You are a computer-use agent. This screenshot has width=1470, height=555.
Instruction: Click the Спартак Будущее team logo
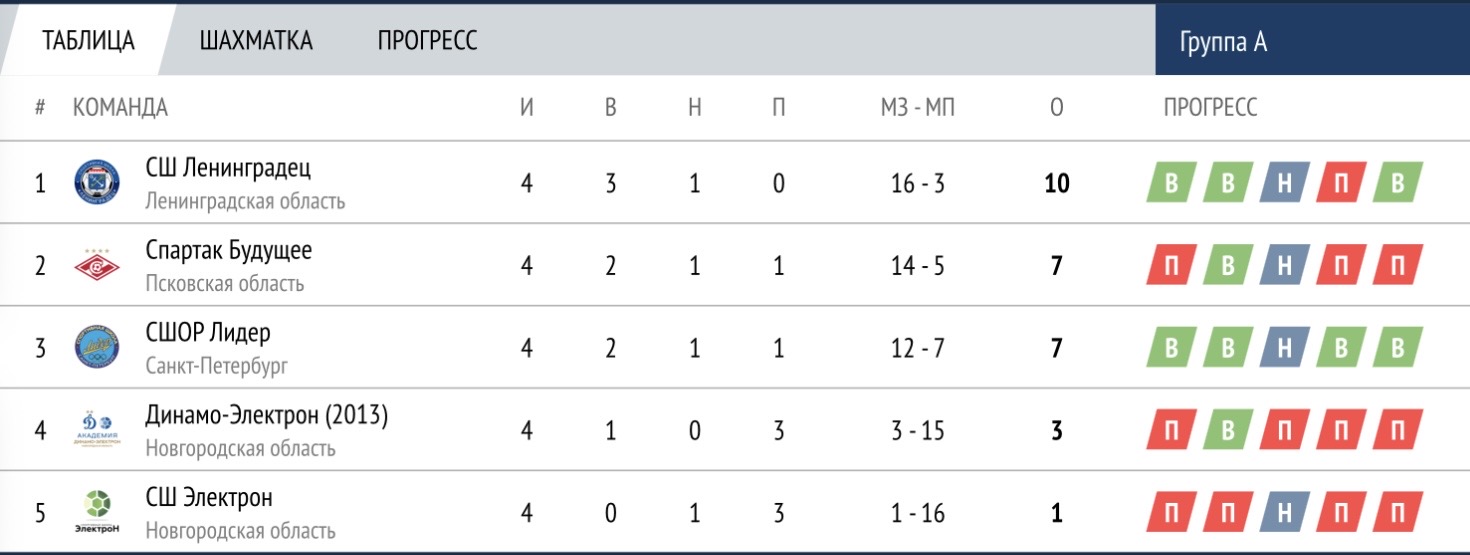[x=97, y=266]
